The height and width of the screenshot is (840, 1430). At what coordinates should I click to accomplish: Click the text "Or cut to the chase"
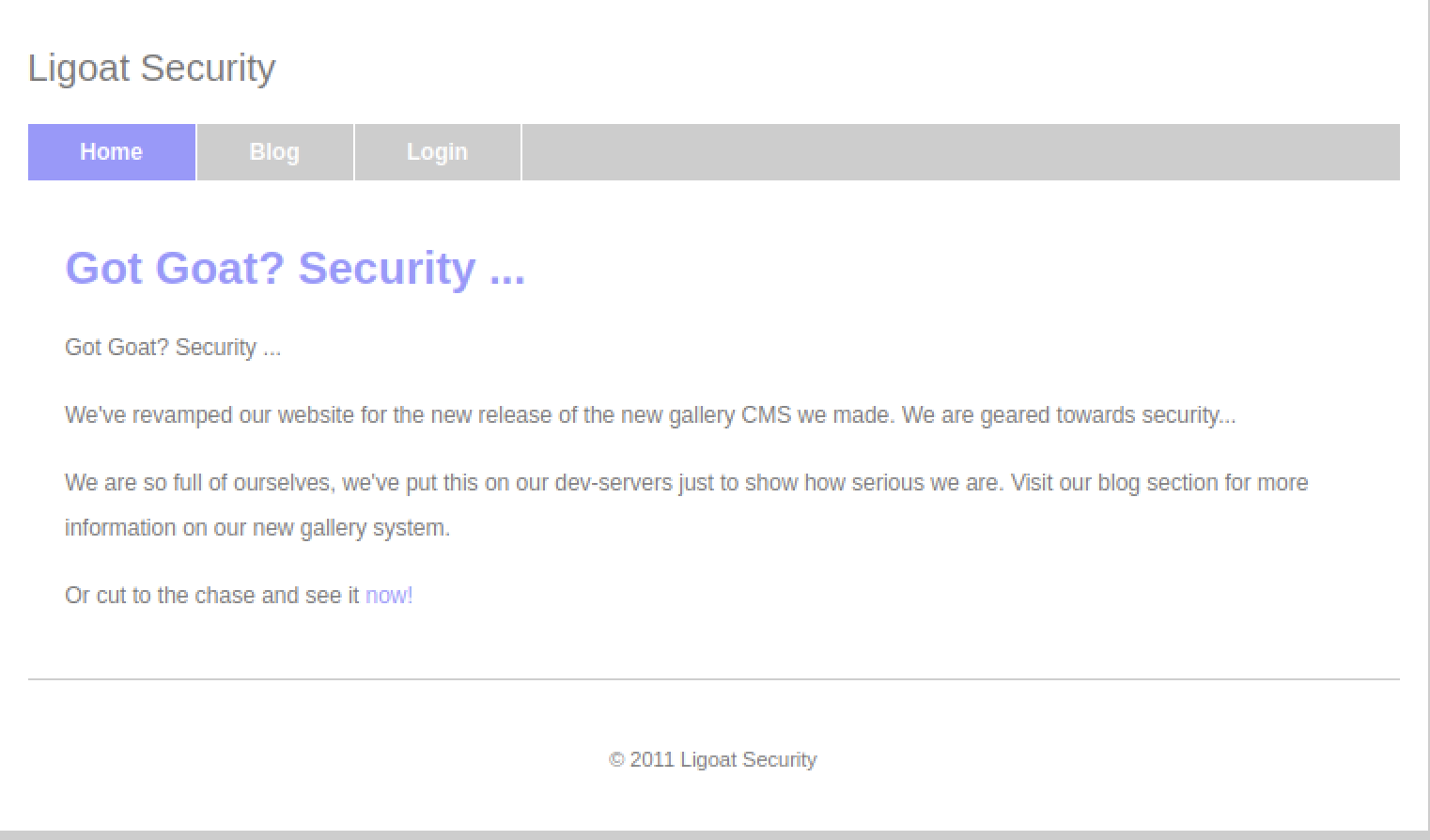point(160,596)
